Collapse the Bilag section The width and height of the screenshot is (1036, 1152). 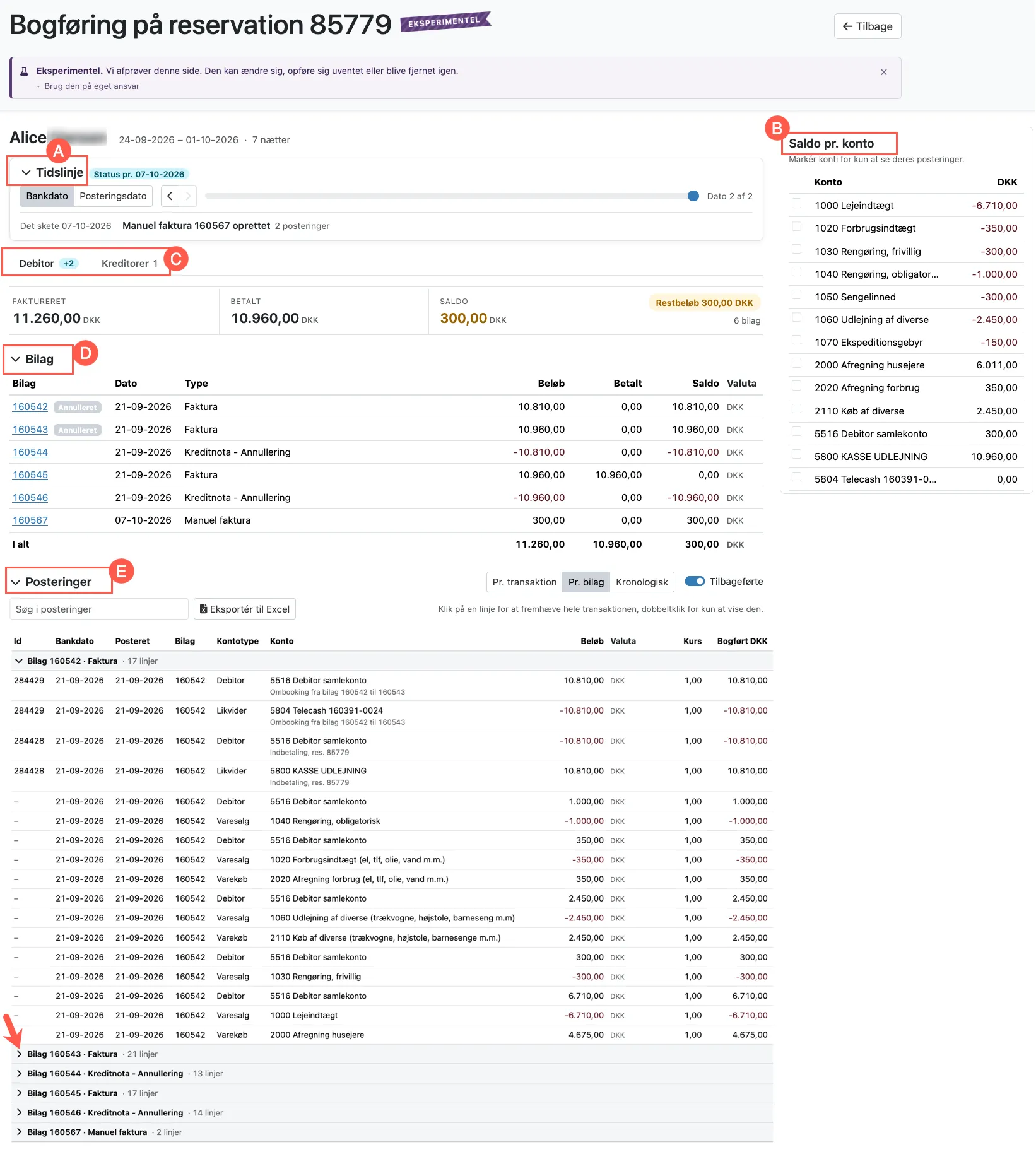tap(16, 359)
